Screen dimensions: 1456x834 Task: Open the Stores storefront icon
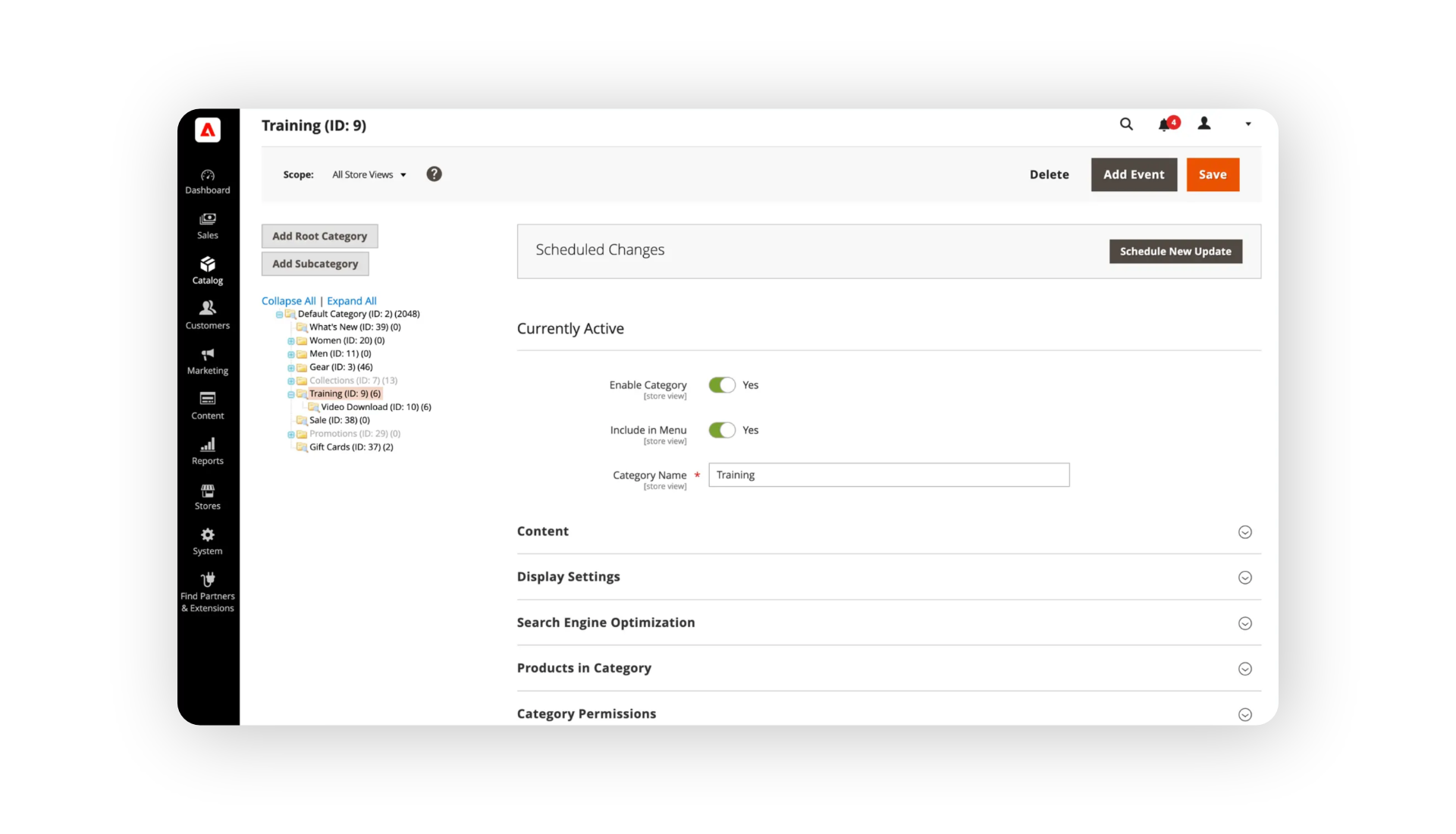click(x=207, y=491)
